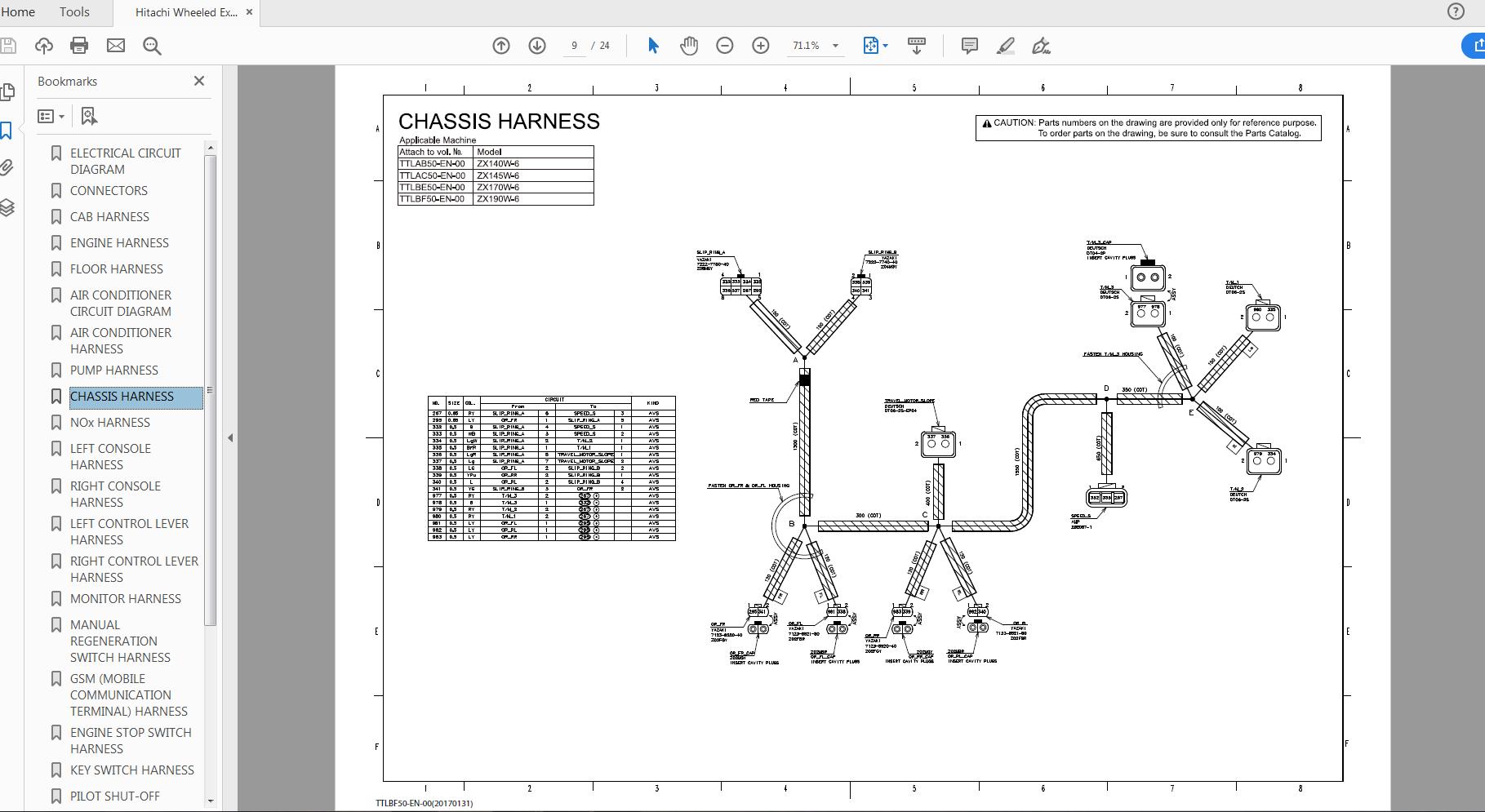Image resolution: width=1485 pixels, height=812 pixels.
Task: Open bookmark options menu dropdown
Action: tap(51, 116)
